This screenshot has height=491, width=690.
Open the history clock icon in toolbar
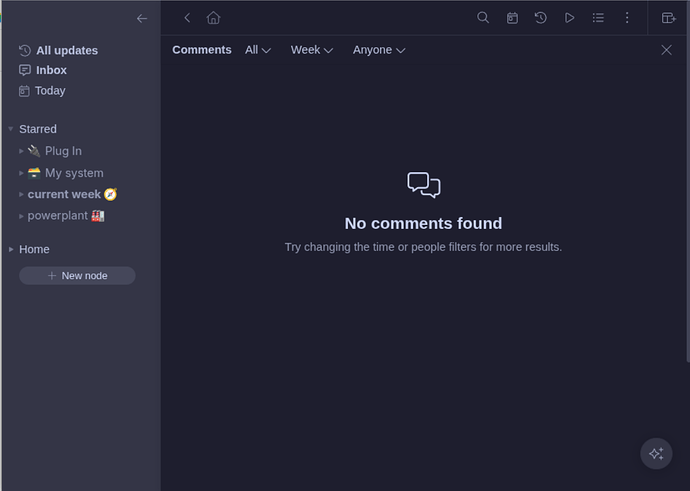point(541,18)
